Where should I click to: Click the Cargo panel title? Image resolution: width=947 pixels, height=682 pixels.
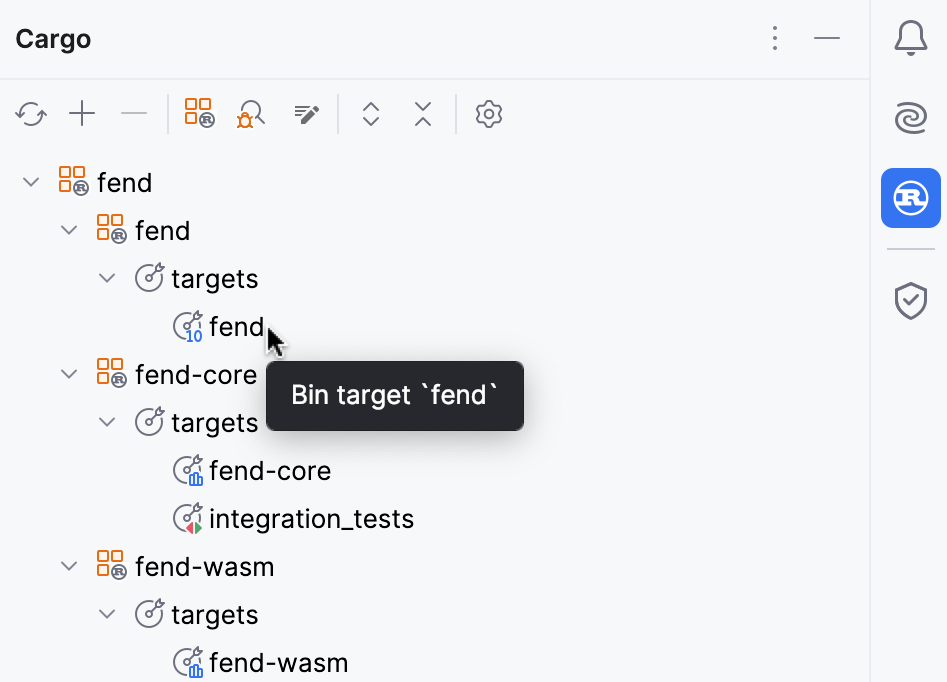tap(52, 38)
